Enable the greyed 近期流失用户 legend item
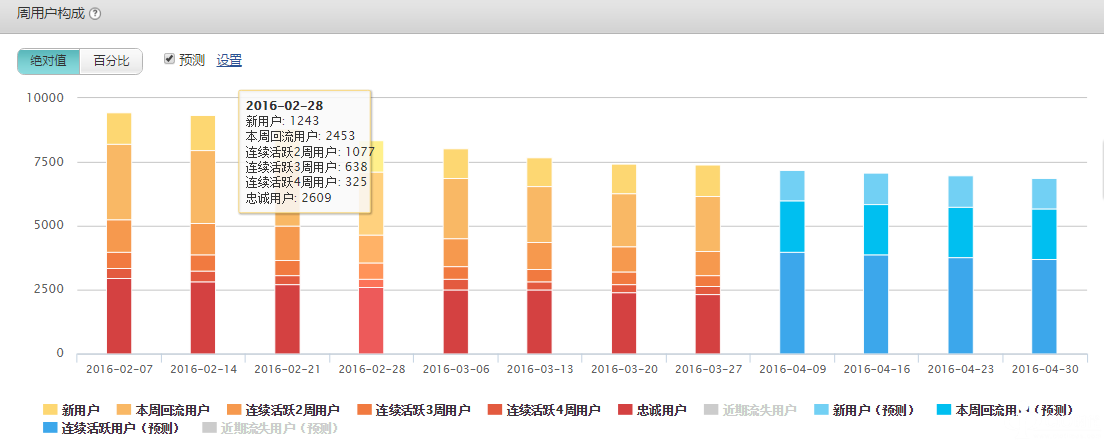The image size is (1104, 442). click(x=711, y=410)
